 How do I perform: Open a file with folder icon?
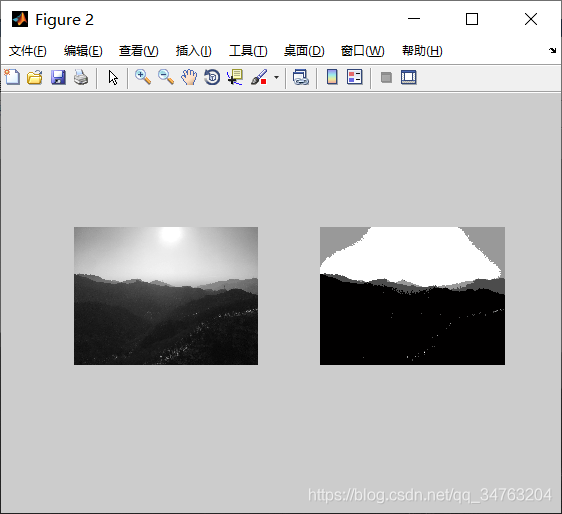[x=35, y=77]
